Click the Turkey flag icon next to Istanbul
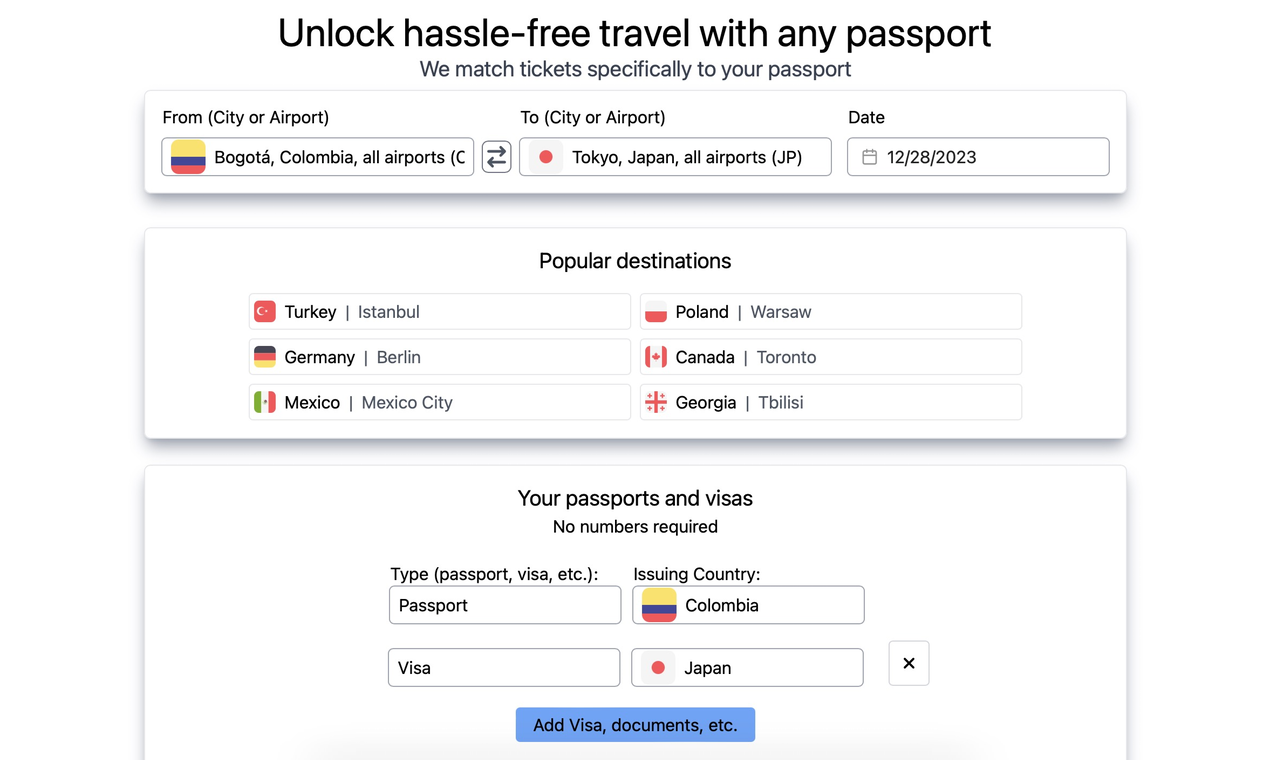The height and width of the screenshot is (760, 1270). 263,311
